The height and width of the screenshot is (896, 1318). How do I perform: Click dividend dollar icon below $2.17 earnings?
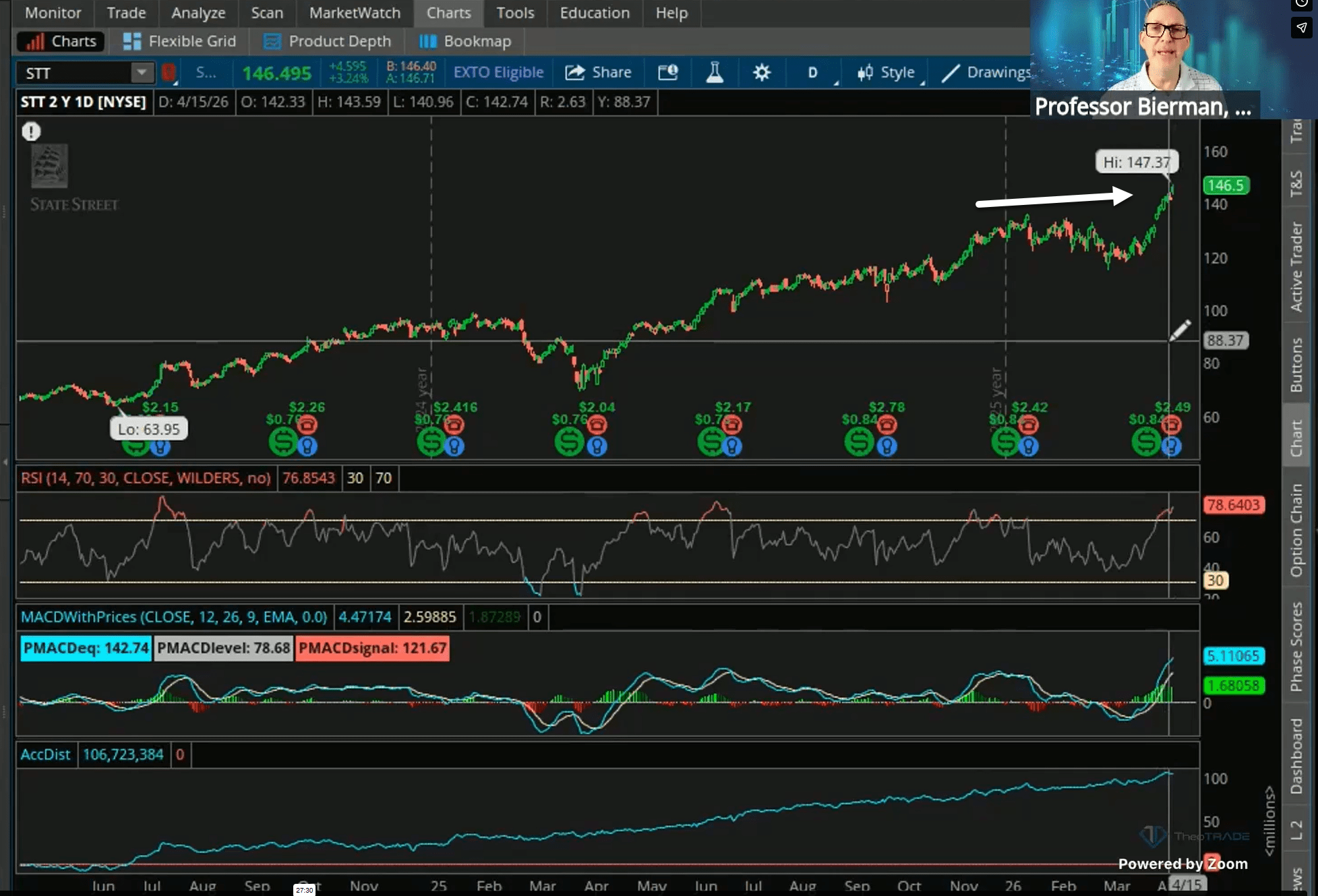(x=711, y=442)
